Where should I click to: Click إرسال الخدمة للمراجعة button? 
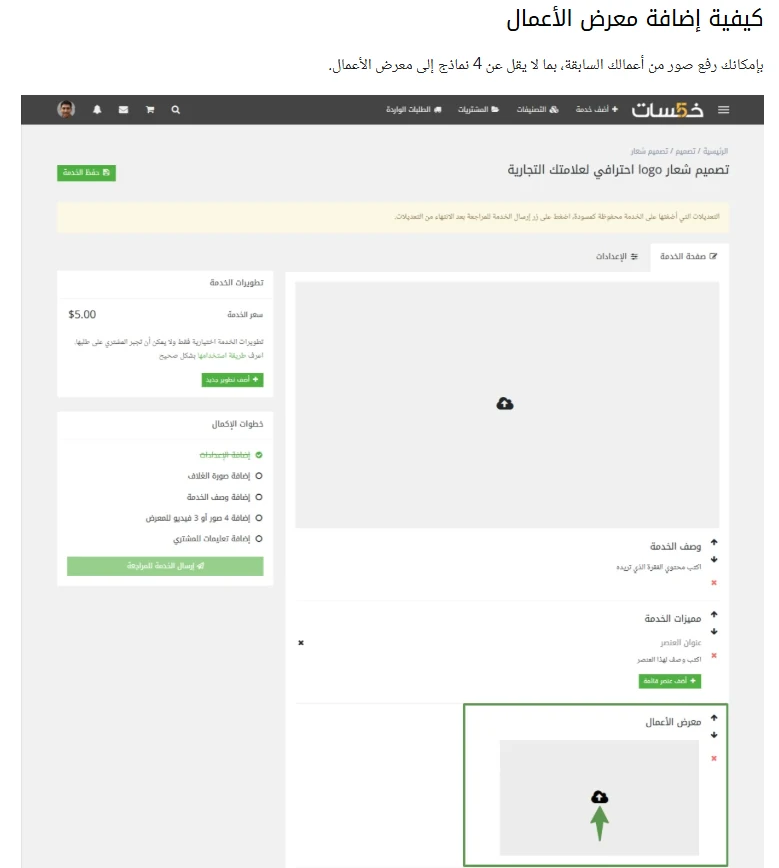[165, 566]
